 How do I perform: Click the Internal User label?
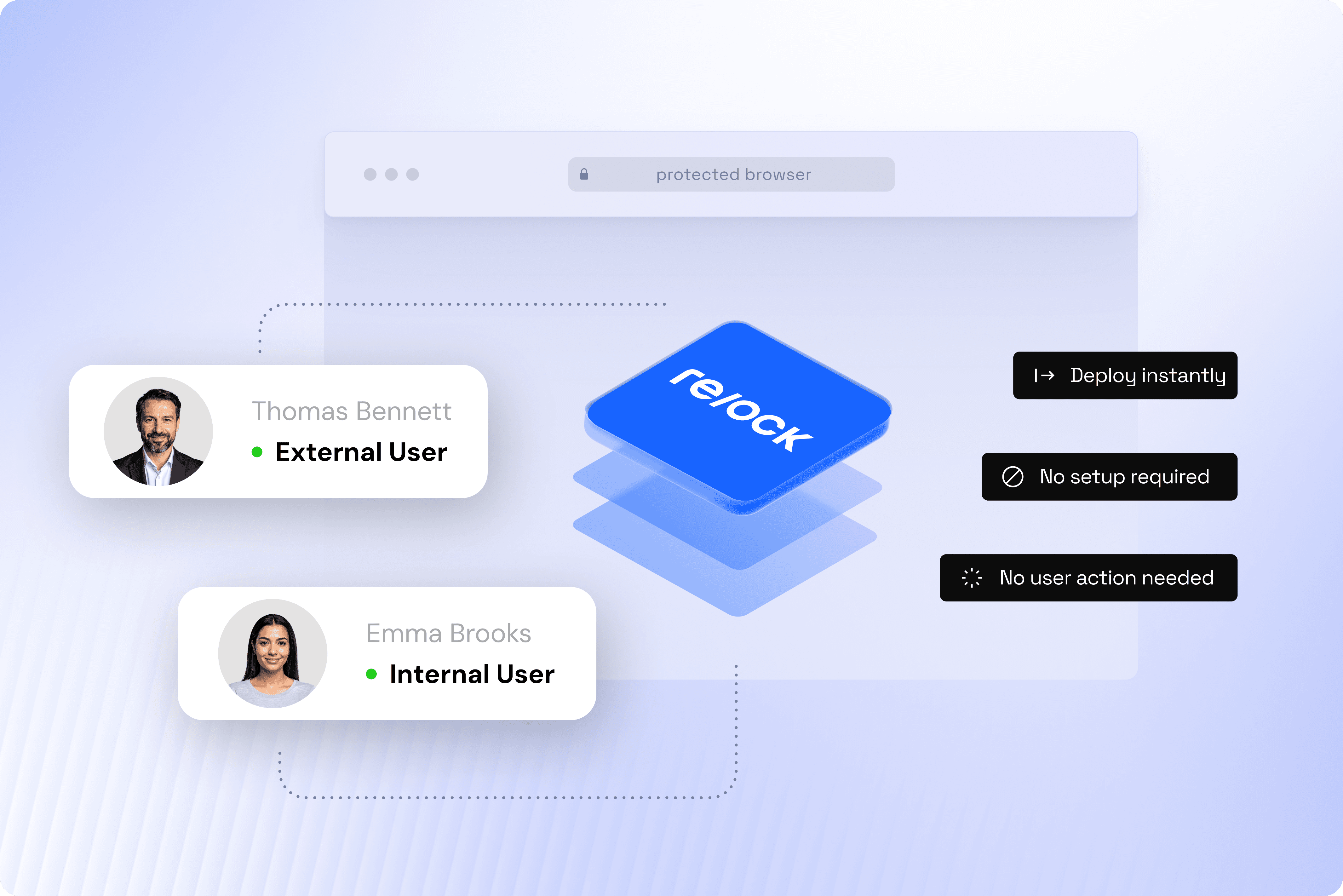point(472,674)
